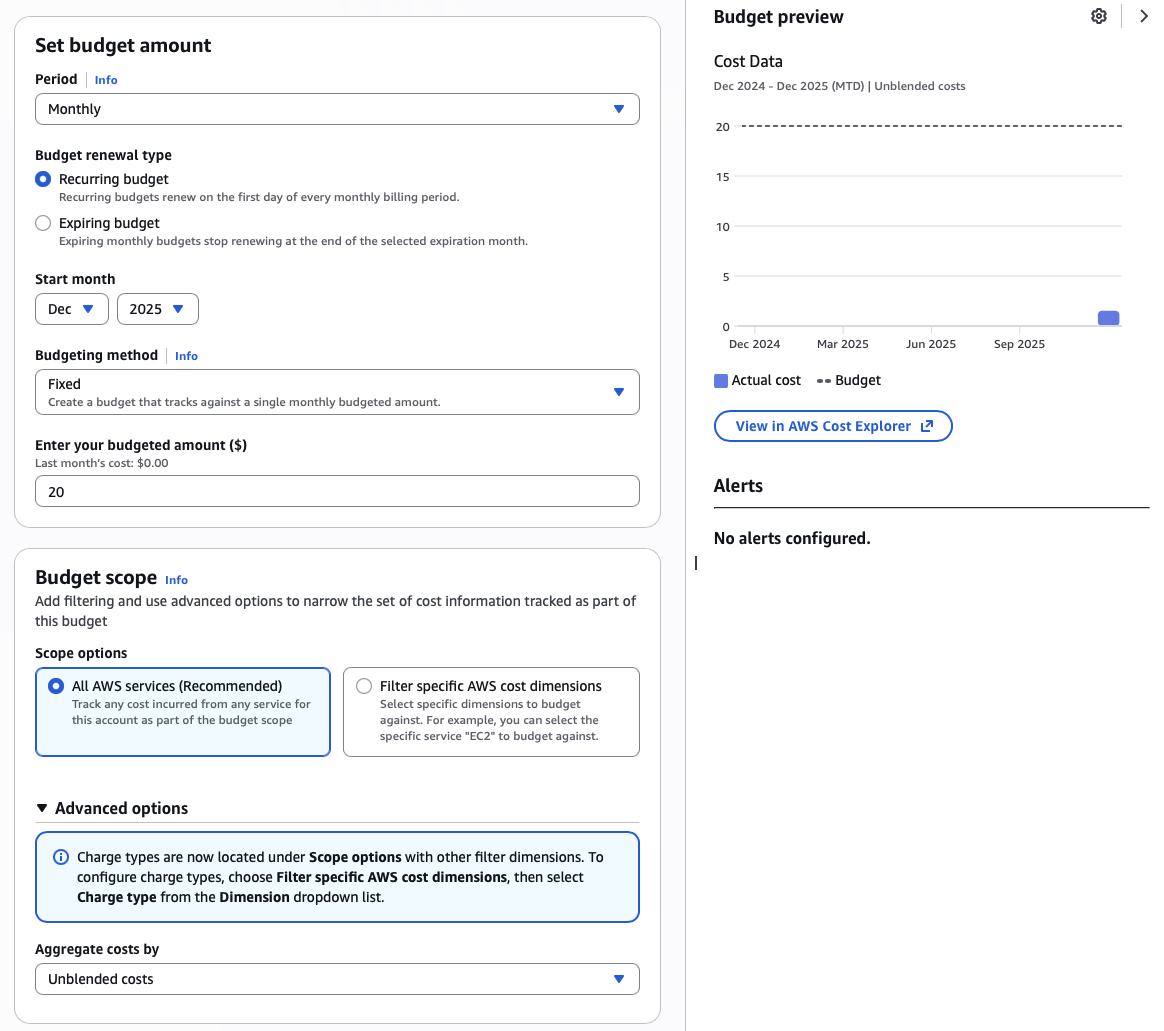
Task: Open the start year 2025 dropdown
Action: (x=158, y=309)
